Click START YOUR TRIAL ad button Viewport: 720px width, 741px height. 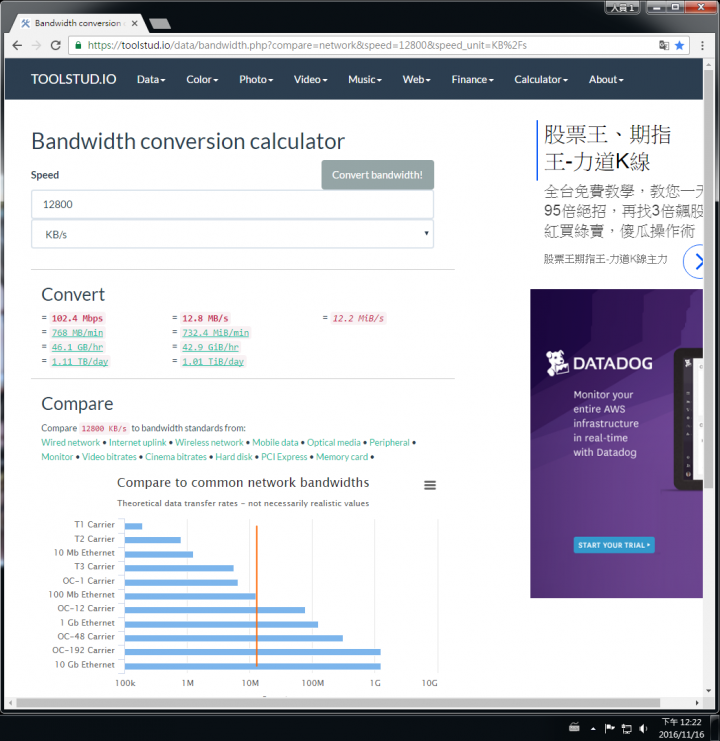[x=614, y=545]
